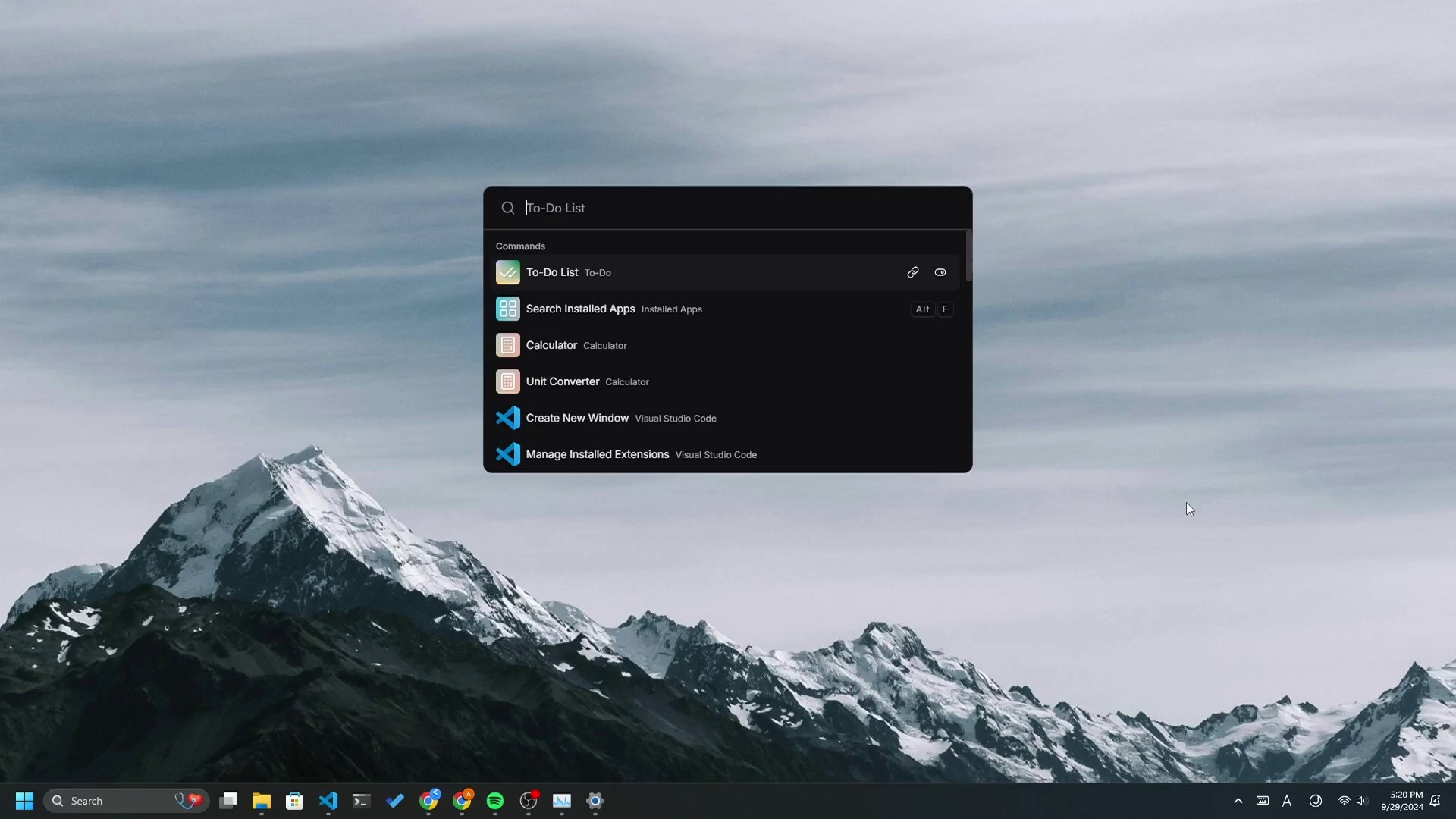Launch Spotify from the taskbar
This screenshot has height=819, width=1456.
coord(495,801)
